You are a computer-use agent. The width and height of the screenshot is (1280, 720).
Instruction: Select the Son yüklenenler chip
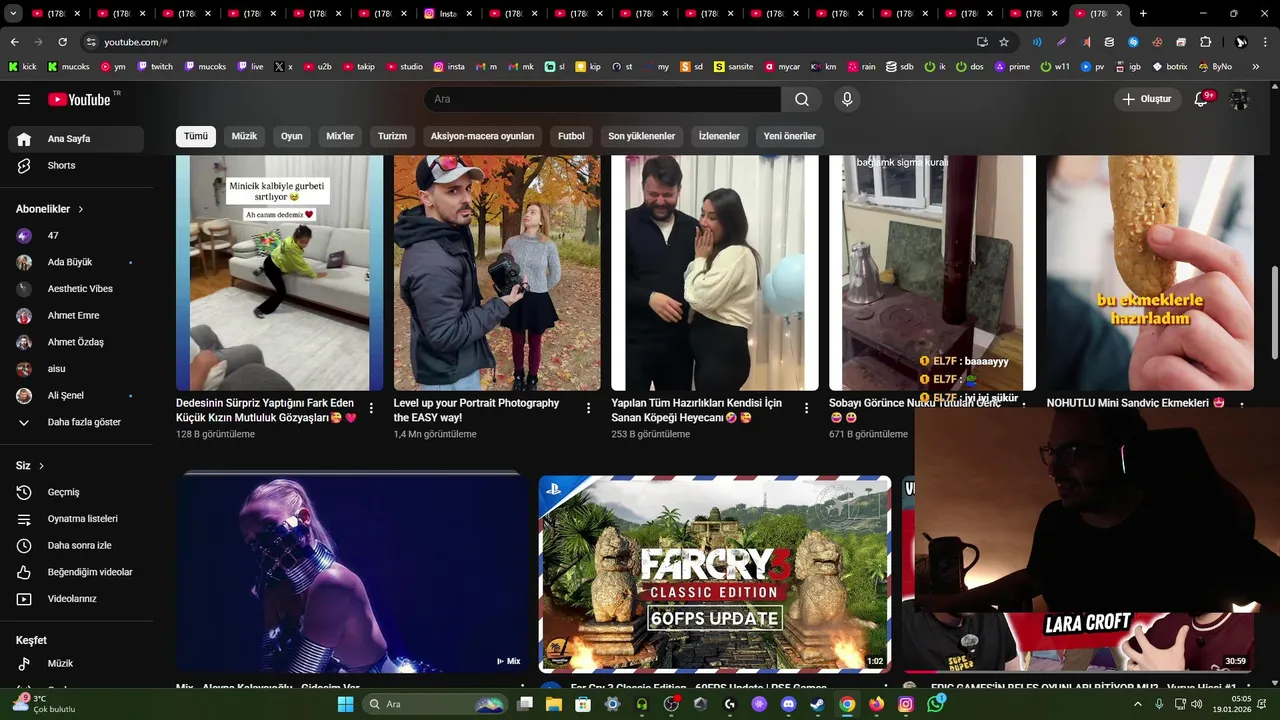[x=642, y=136]
